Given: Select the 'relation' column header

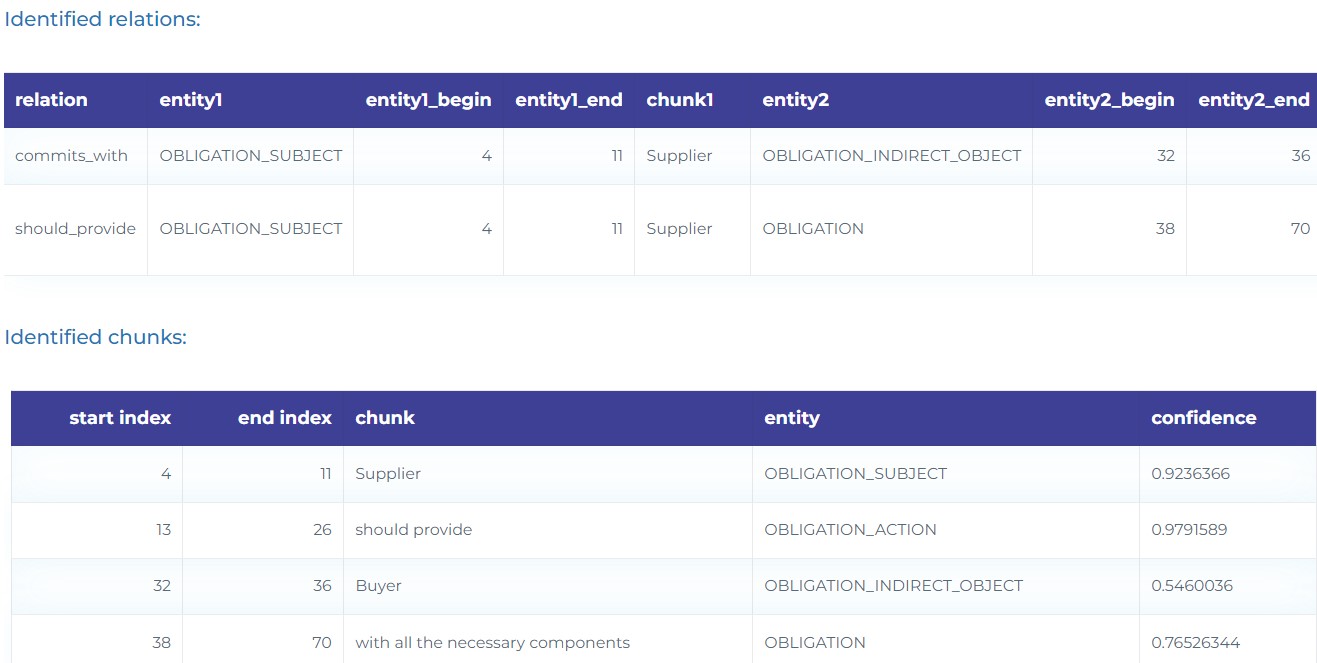Looking at the screenshot, I should pyautogui.click(x=51, y=100).
